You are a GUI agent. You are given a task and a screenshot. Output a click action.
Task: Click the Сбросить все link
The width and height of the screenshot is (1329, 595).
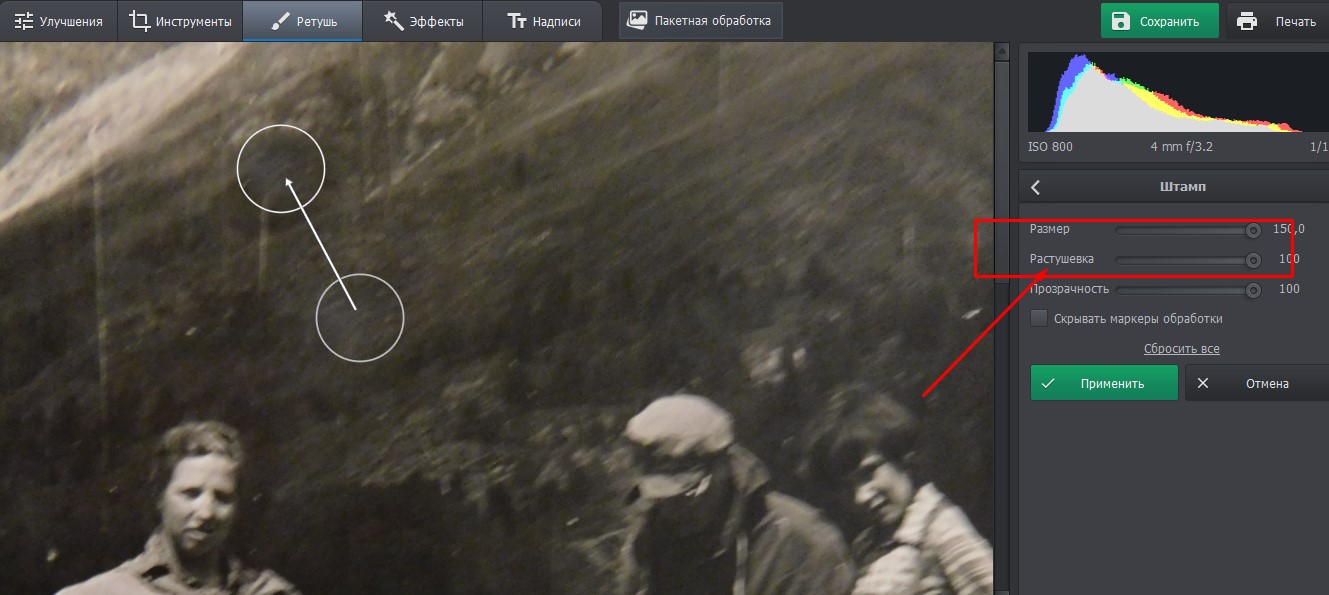[x=1181, y=349]
